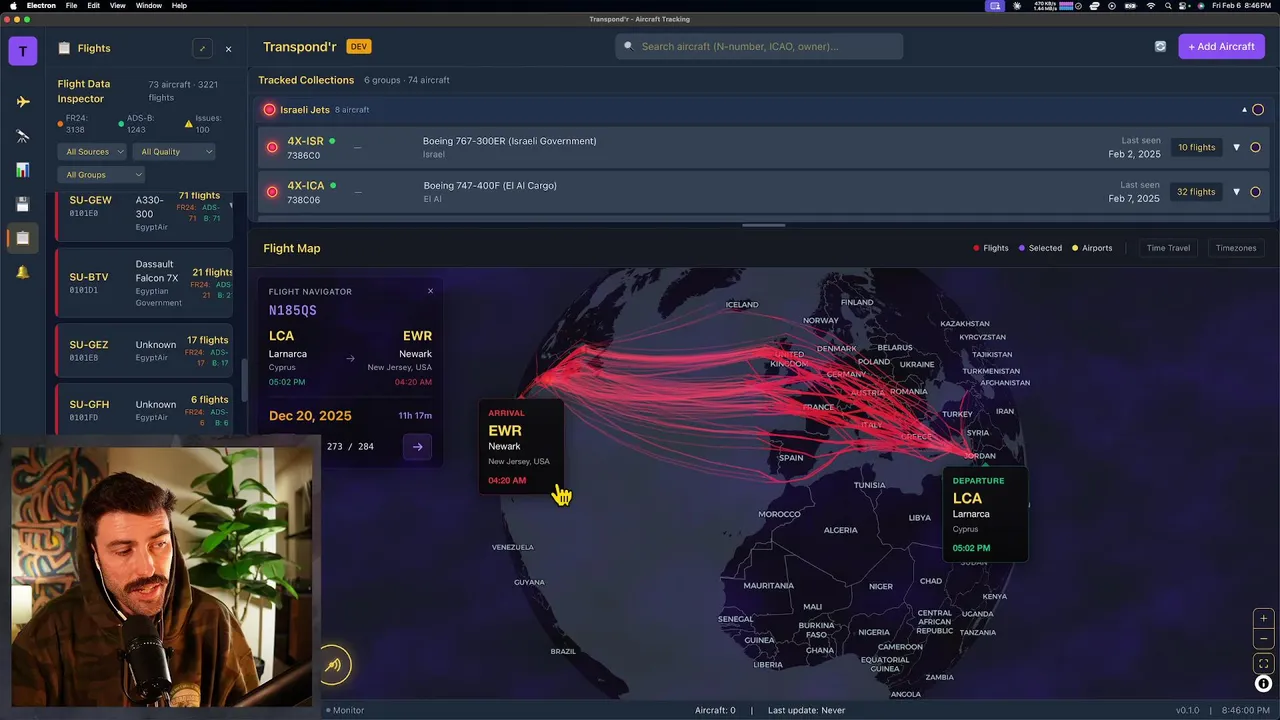
Task: Open the floppy disk save sidebar icon
Action: click(23, 204)
